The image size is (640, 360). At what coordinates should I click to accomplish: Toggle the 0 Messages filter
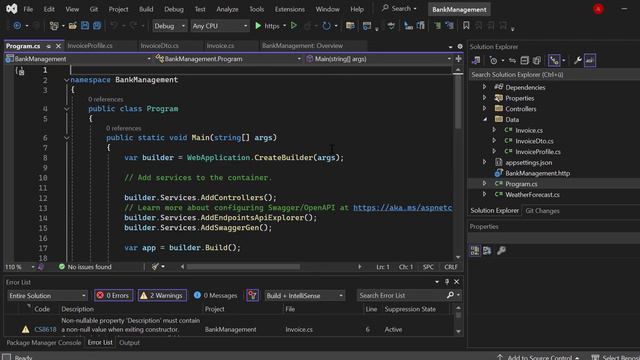[x=215, y=296]
